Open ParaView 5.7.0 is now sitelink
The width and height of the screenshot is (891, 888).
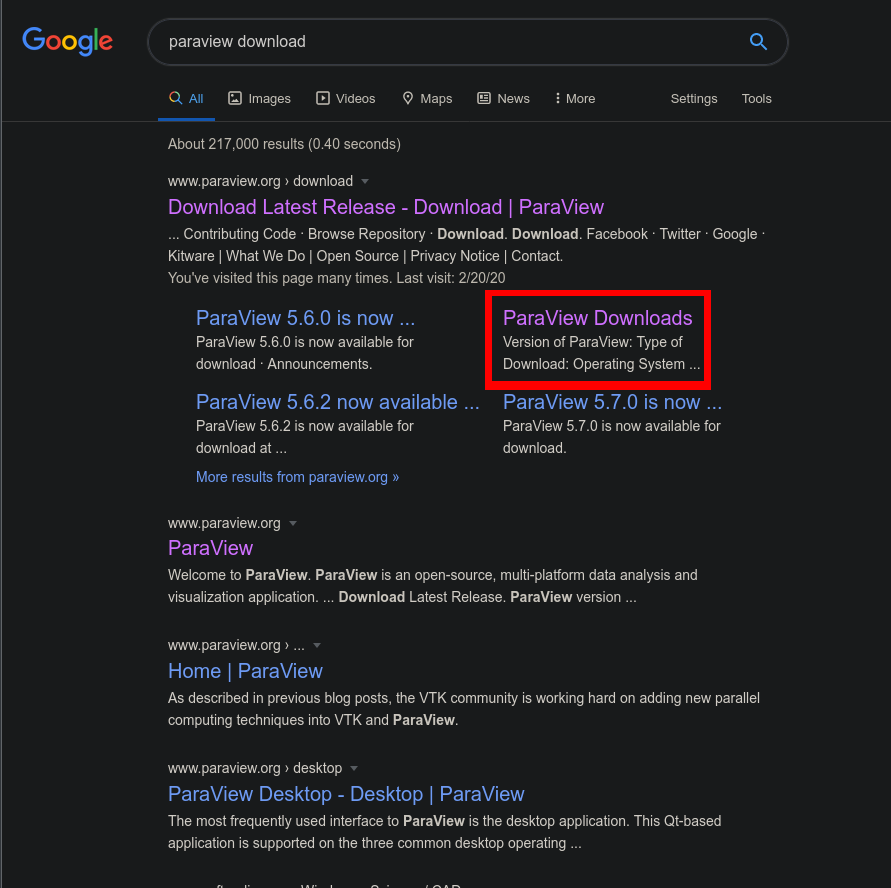[612, 402]
